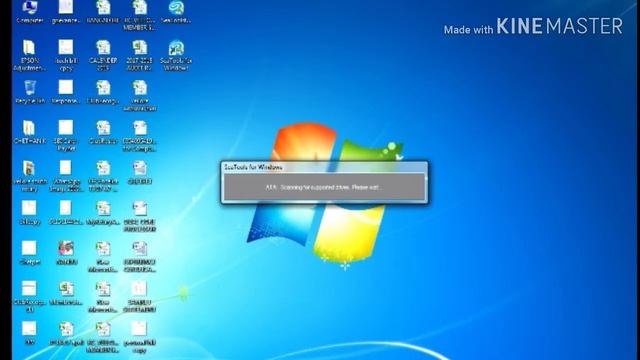
Task: Open the photo thumbnail desktop icon
Action: click(x=66, y=253)
